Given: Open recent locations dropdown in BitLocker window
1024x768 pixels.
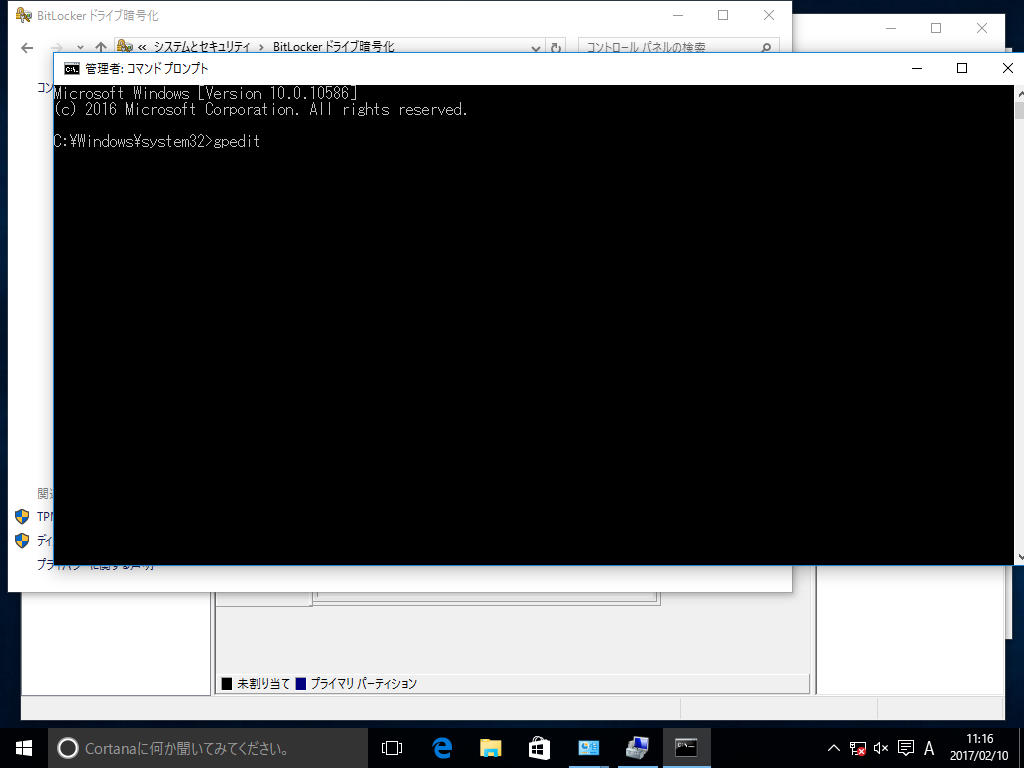Looking at the screenshot, I should coord(80,48).
